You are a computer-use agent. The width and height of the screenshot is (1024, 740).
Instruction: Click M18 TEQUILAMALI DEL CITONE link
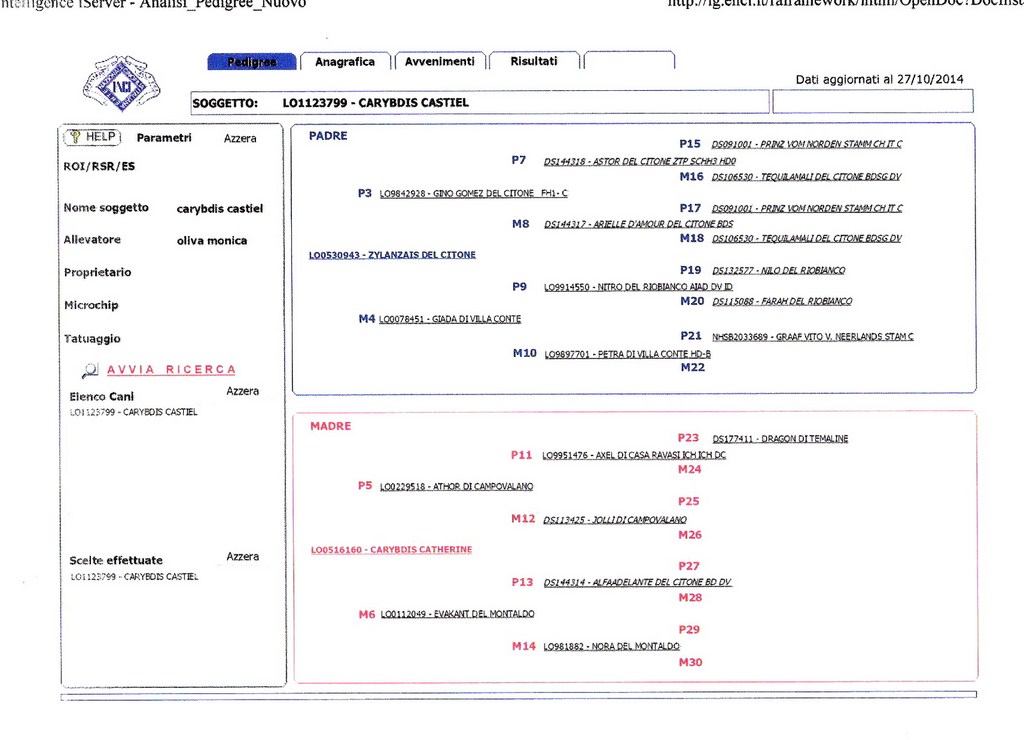(807, 238)
